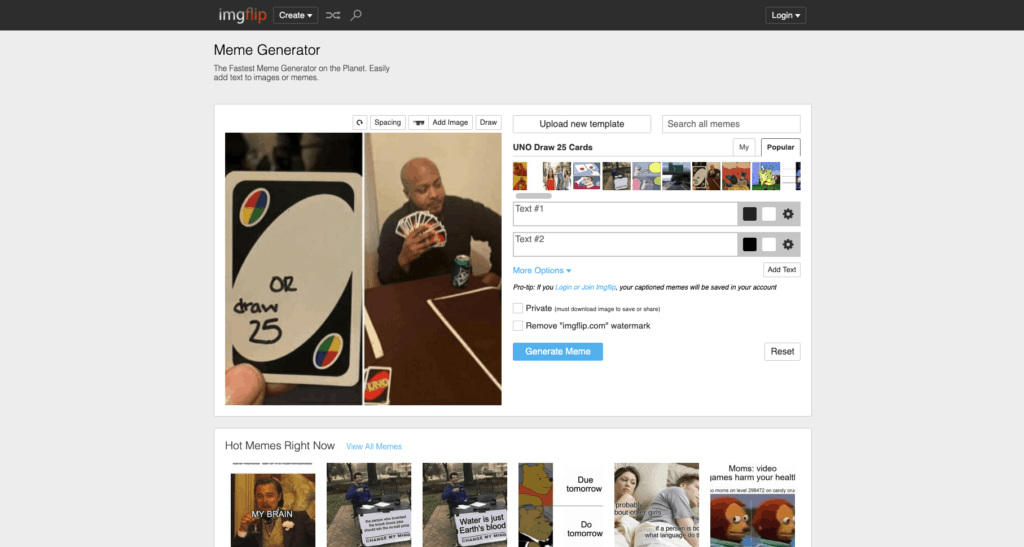
Task: Pick Text #1 outline color swatch (white)
Action: coord(769,214)
